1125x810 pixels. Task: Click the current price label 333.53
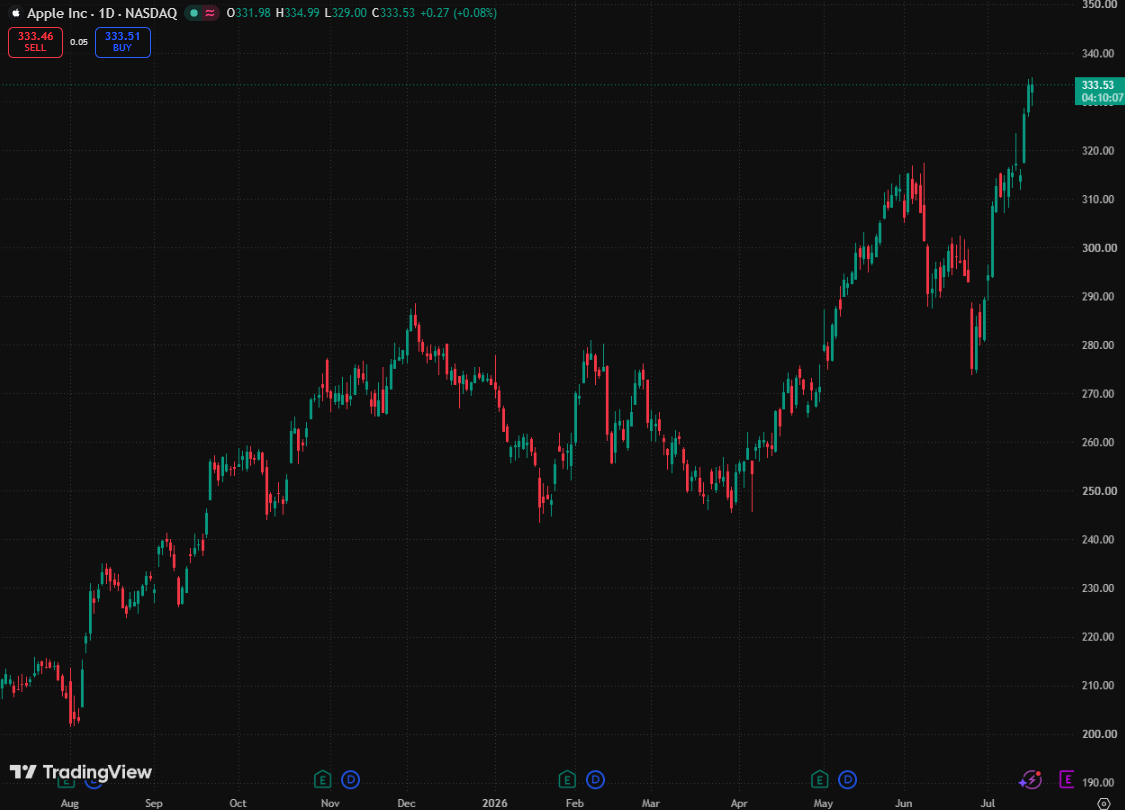1098,85
